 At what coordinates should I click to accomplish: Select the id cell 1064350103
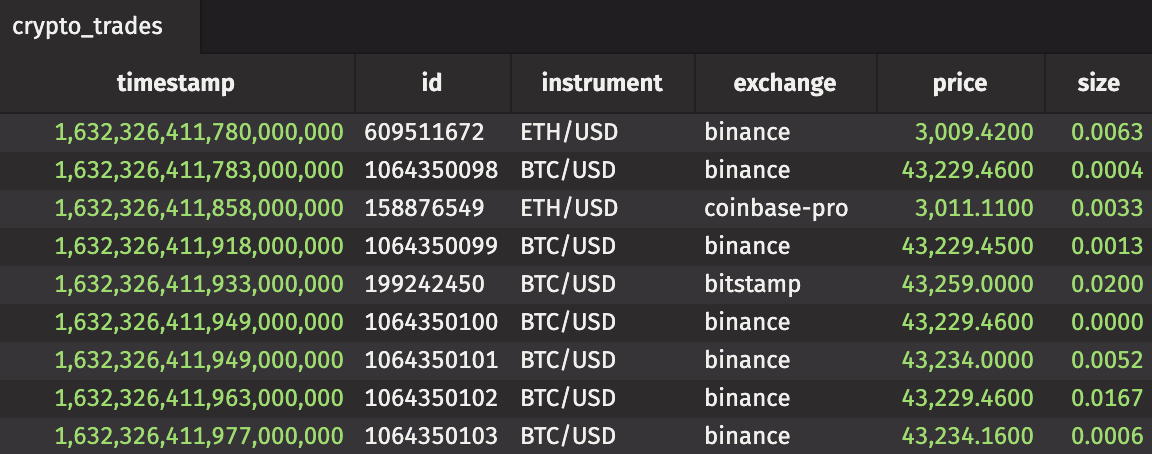coord(431,436)
